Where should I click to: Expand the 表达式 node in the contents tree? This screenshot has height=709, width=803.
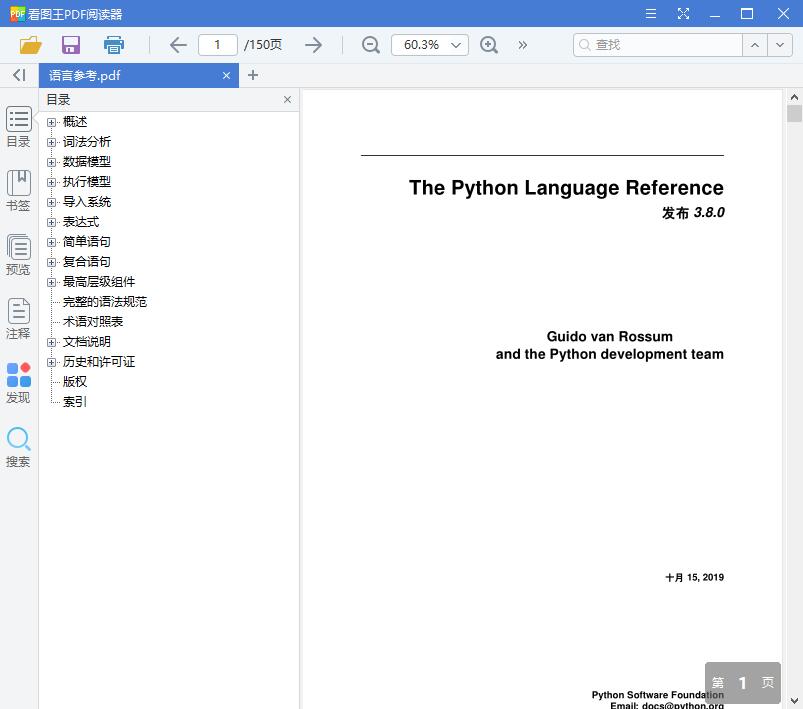pos(51,221)
